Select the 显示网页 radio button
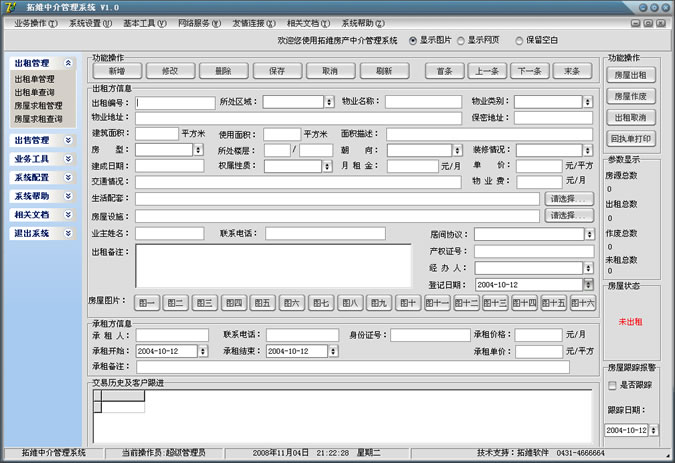Viewport: 675px width, 463px height. tap(461, 40)
